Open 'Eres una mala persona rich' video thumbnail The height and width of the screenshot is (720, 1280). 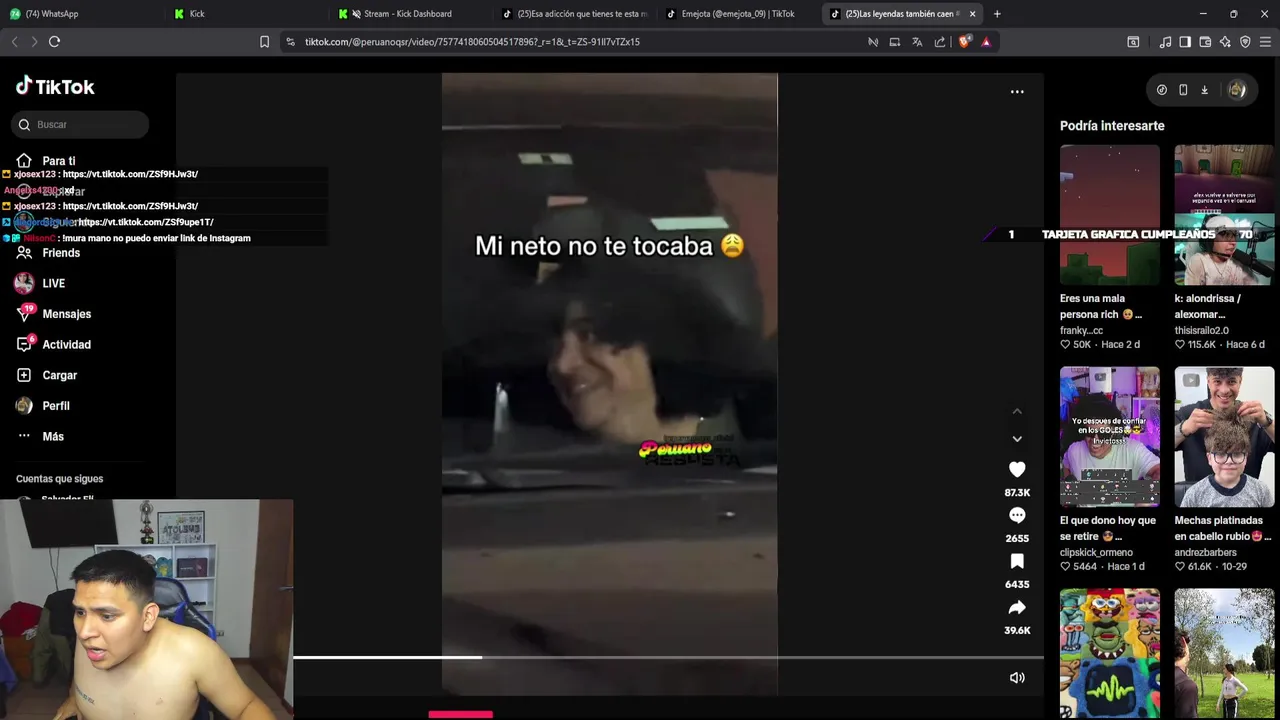point(1110,215)
